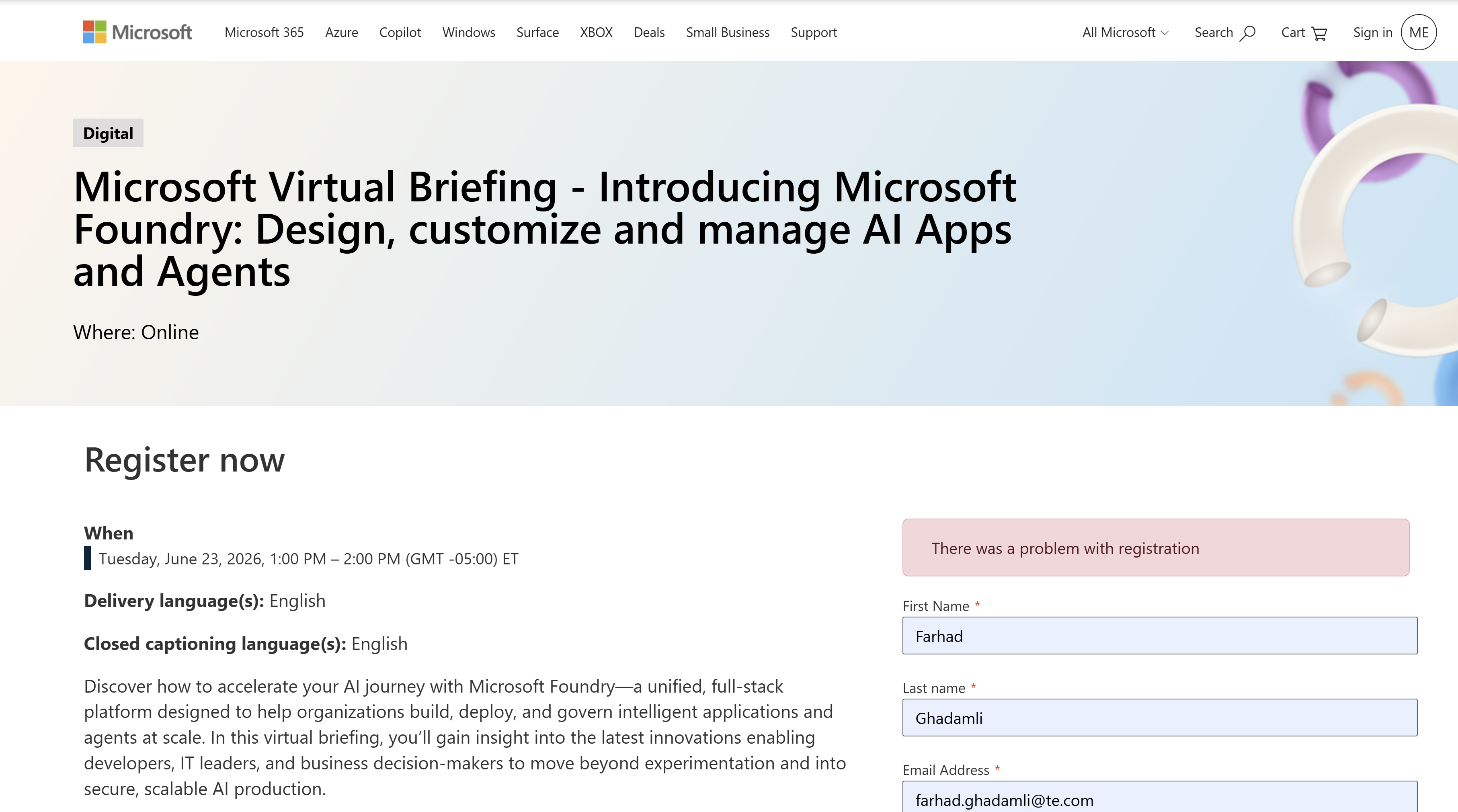Click the Microsoft logo
Image resolution: width=1458 pixels, height=812 pixels.
pos(137,32)
